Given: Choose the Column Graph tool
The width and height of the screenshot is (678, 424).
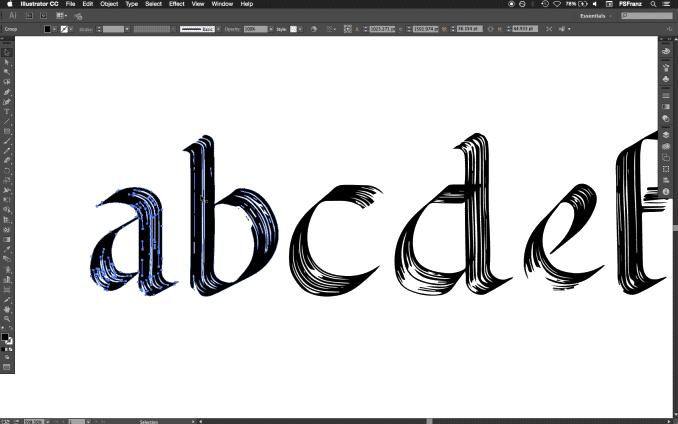Looking at the screenshot, I should coord(6,279).
